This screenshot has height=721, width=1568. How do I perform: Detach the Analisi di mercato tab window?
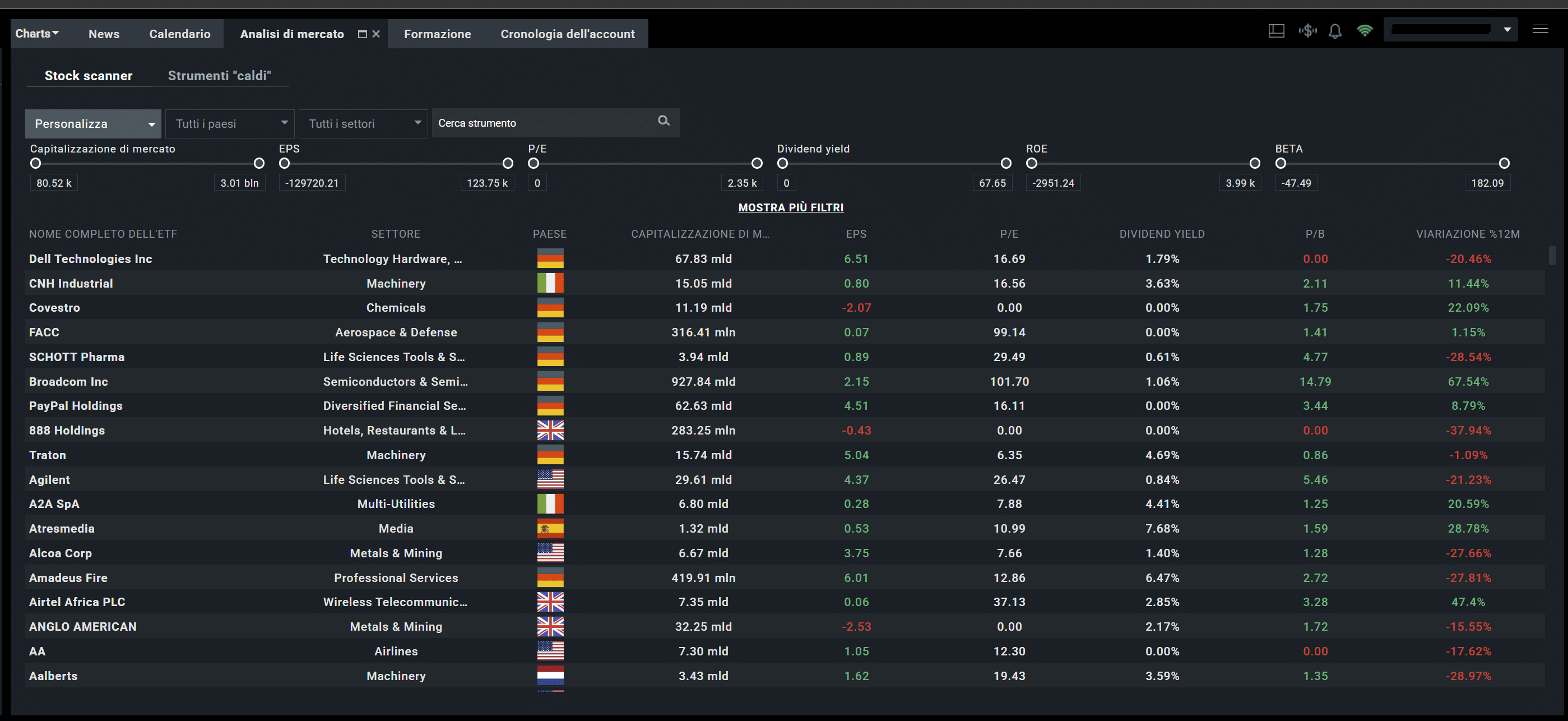coord(362,34)
